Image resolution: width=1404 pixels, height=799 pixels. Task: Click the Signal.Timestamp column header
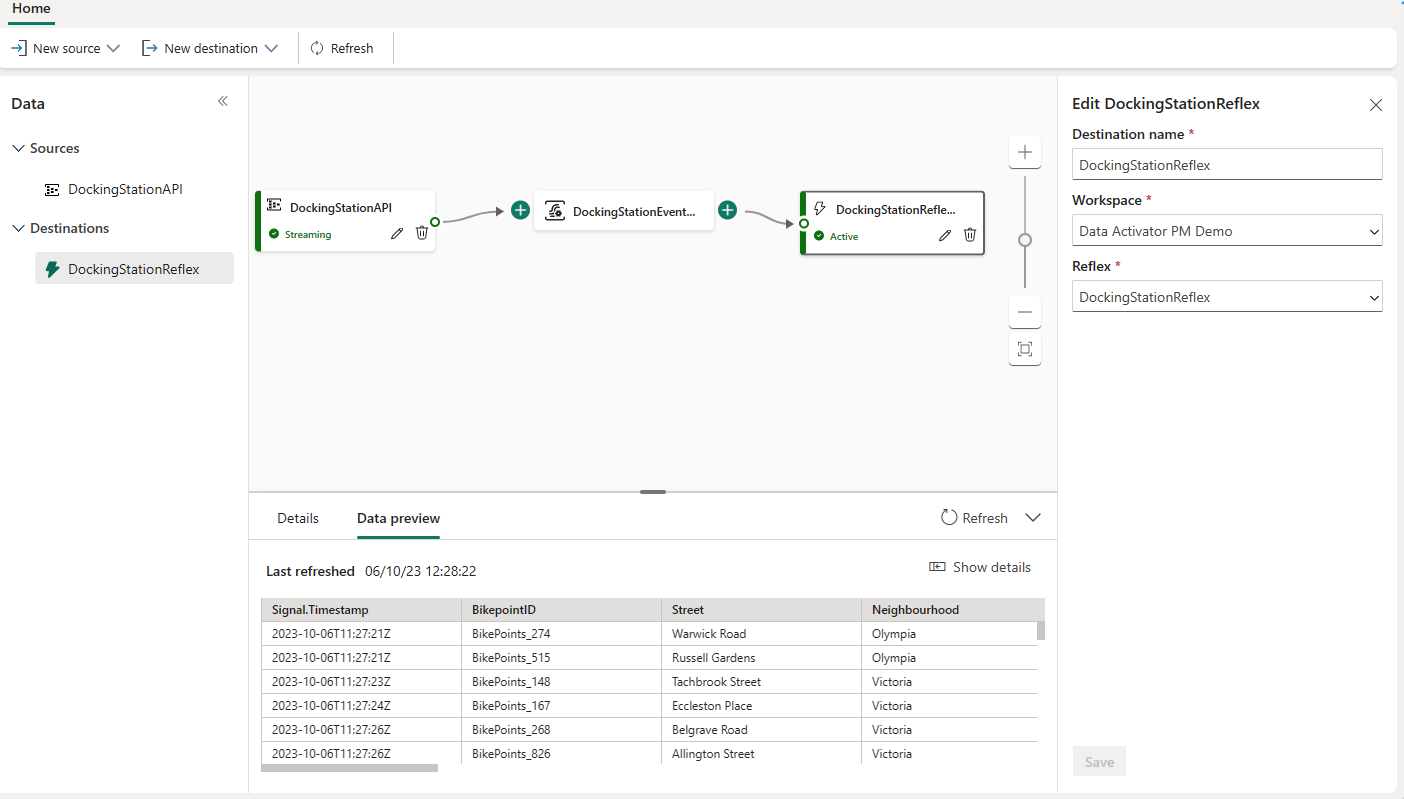point(361,610)
